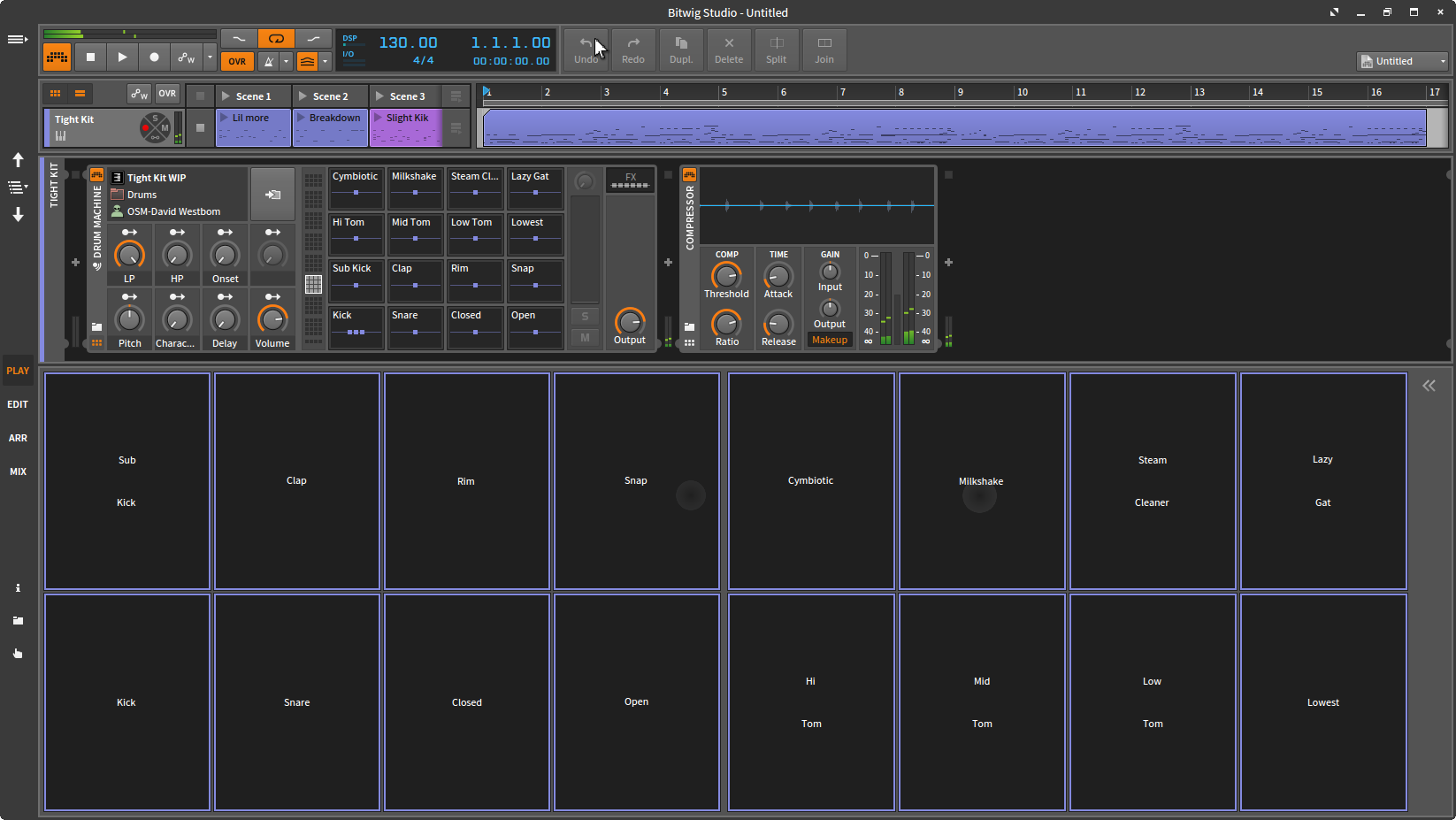Viewport: 1456px width, 820px height.
Task: Show clip launcher grid view icon
Action: (x=55, y=94)
